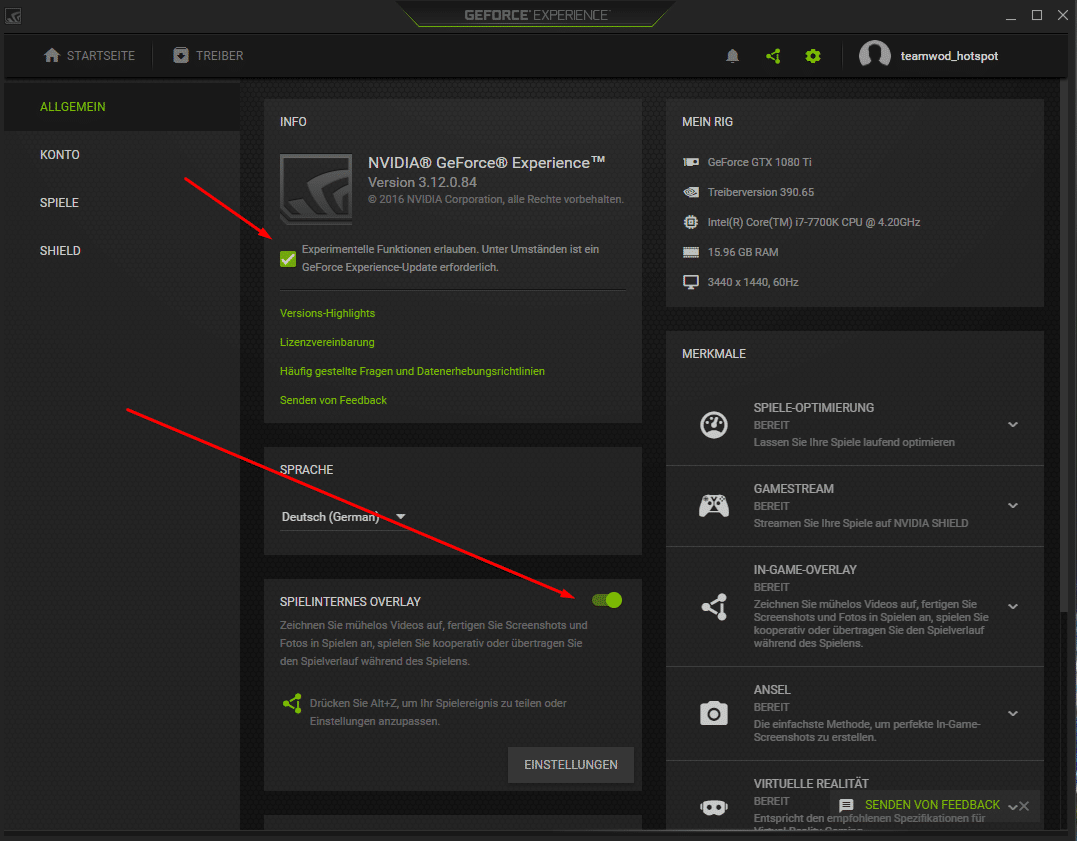Click the 3440 x 1440, 60Hz text
This screenshot has height=841, width=1077.
point(753,282)
